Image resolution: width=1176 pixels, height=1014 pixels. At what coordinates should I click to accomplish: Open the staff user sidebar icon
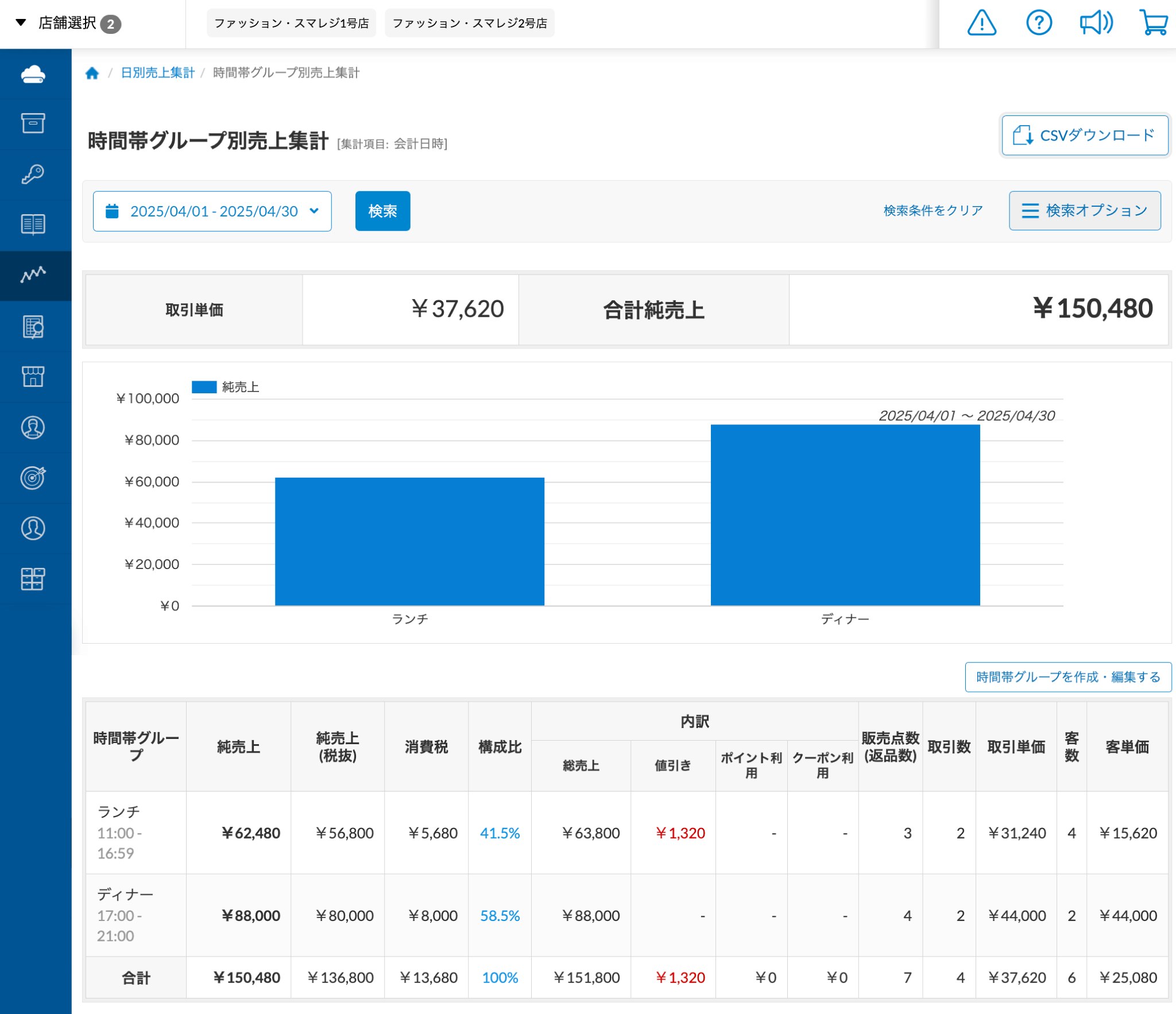tap(33, 528)
